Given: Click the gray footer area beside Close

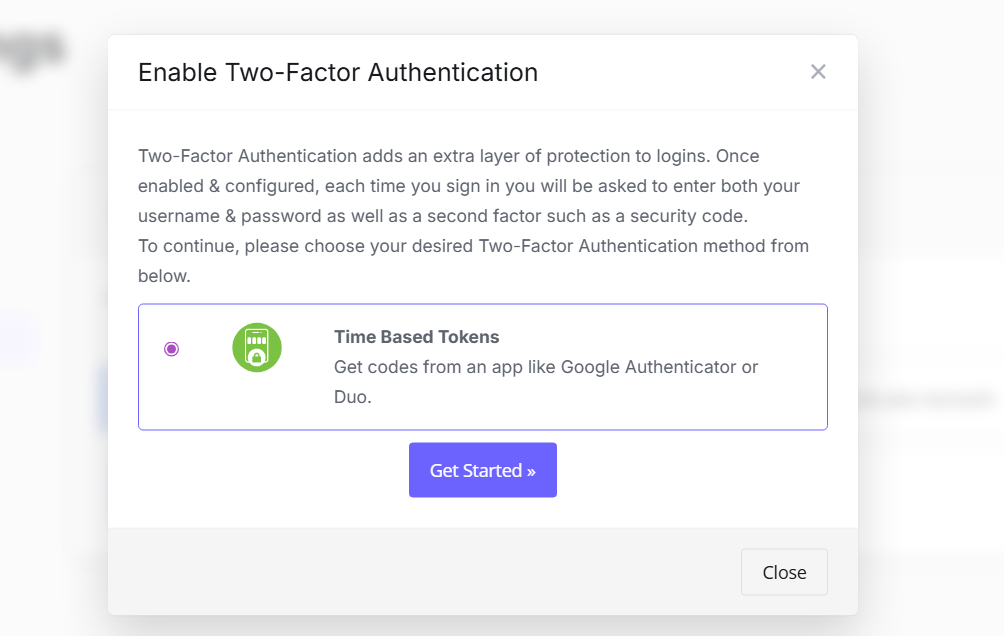Looking at the screenshot, I should (x=420, y=572).
